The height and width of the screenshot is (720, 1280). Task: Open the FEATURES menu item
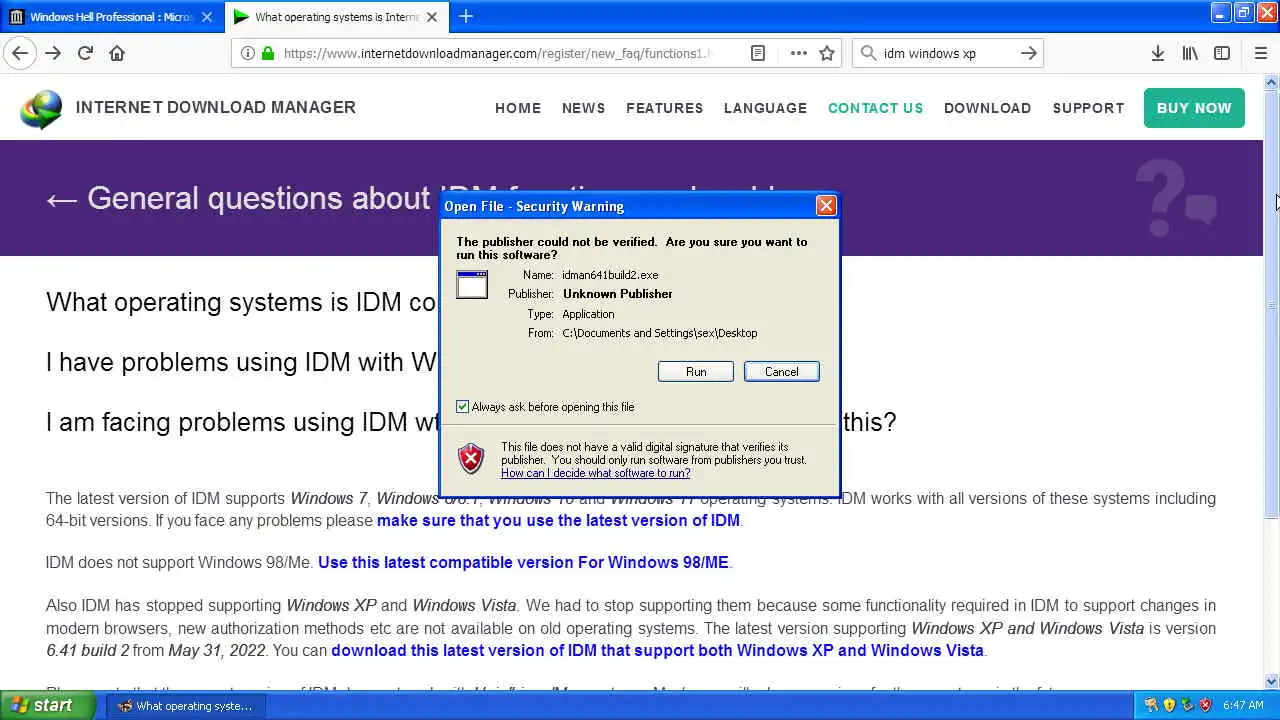point(665,108)
